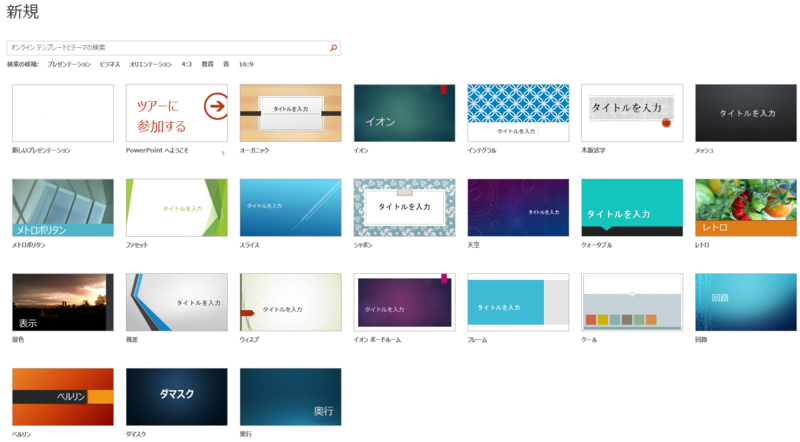This screenshot has width=800, height=442.
Task: Open the blank 新しいプレゼンテーション thumbnail
Action: click(63, 113)
